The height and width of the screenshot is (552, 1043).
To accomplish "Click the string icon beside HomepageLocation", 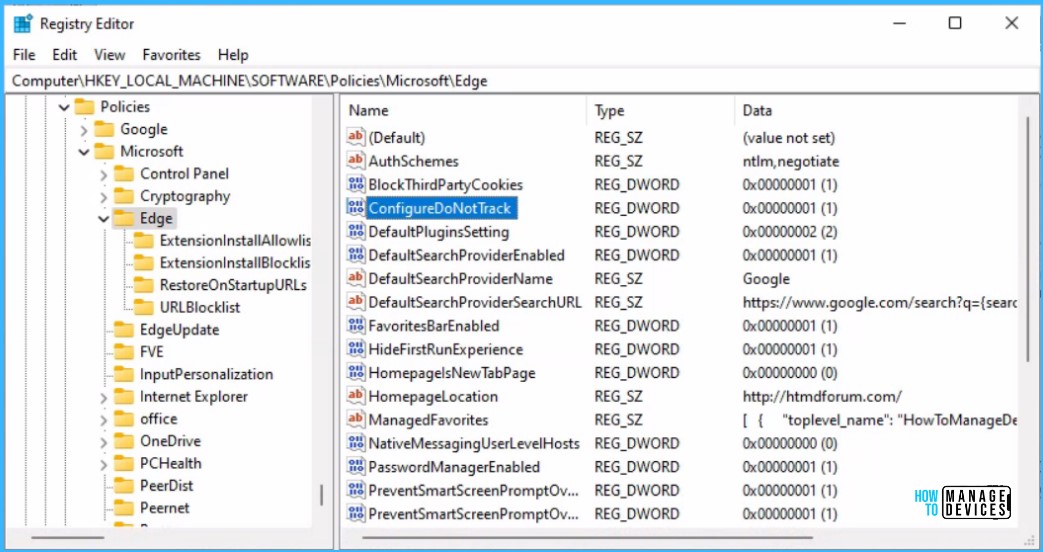I will 356,396.
